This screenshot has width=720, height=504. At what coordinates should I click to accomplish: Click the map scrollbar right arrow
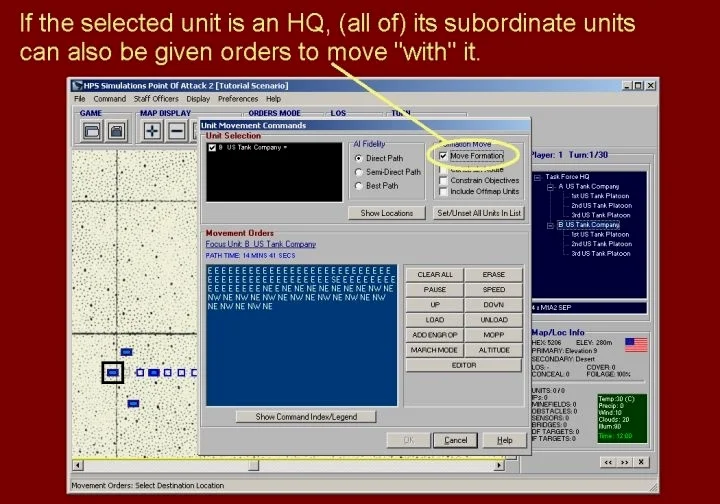[499, 465]
